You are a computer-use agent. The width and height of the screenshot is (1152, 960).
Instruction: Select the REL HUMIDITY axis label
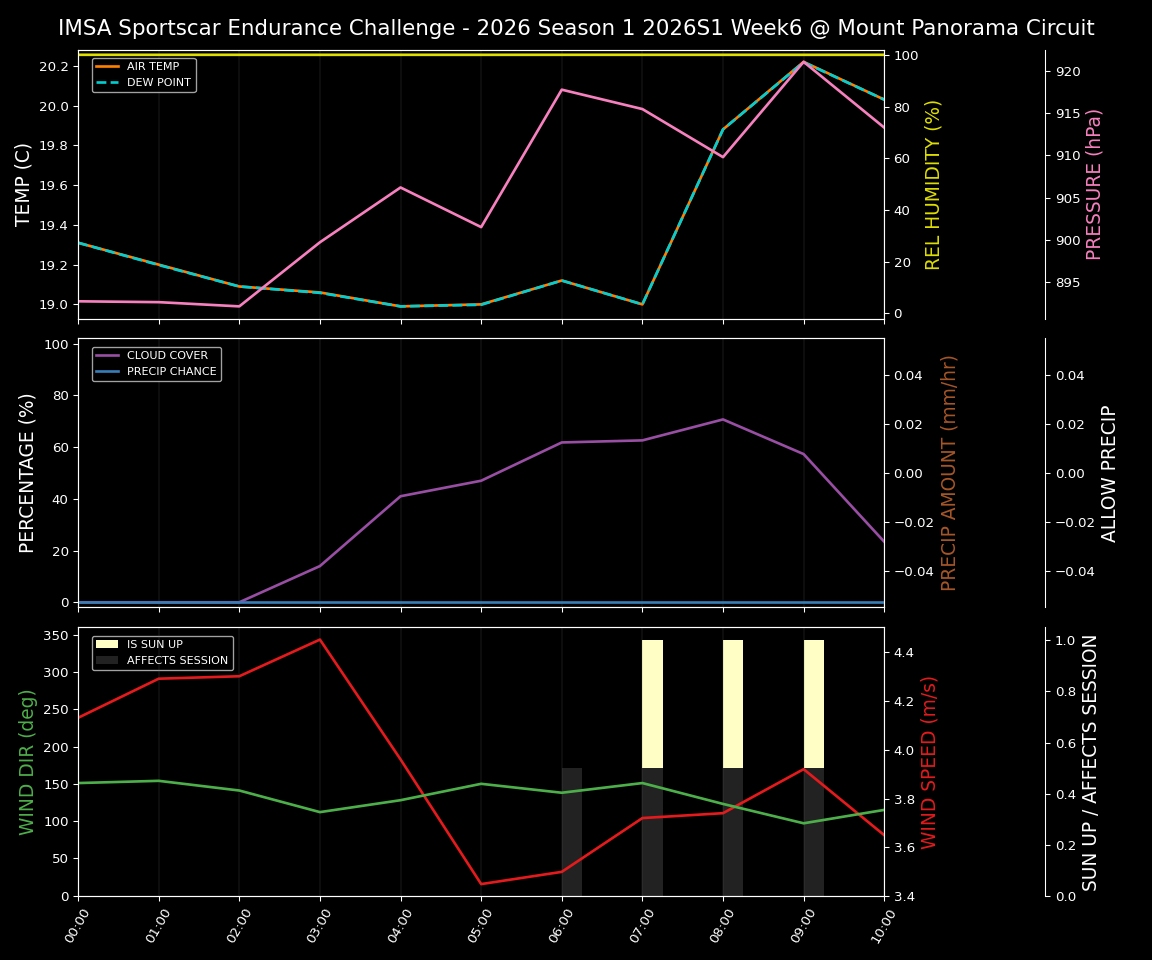[x=931, y=183]
